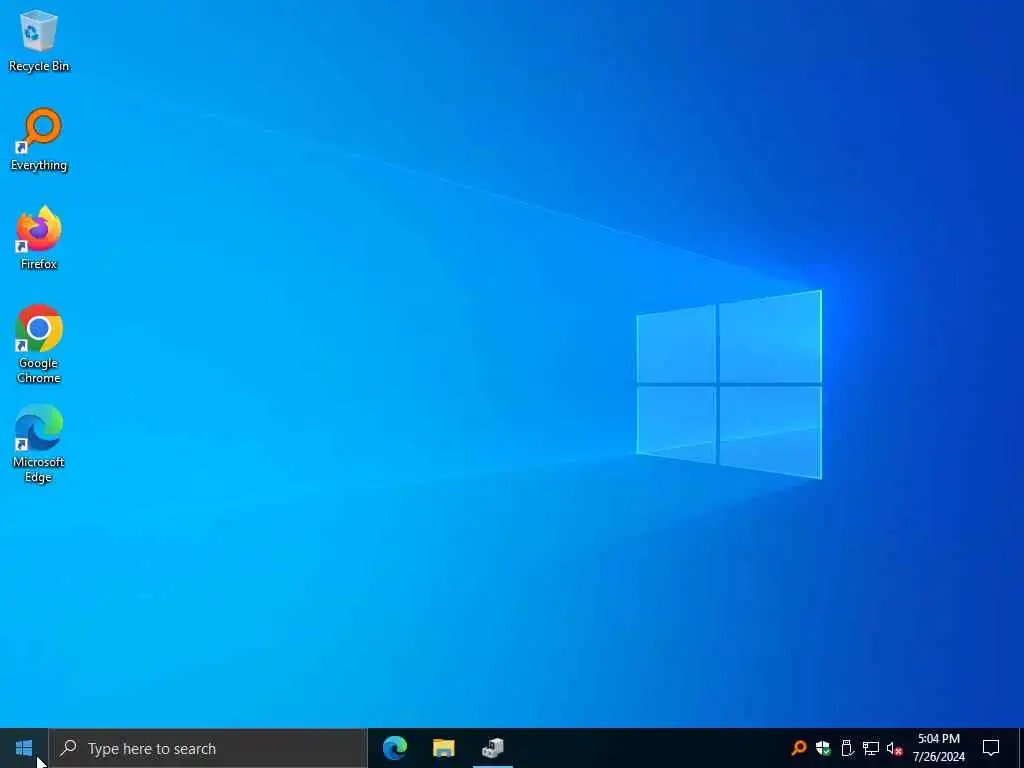
Task: Click the 'Type here to search' box
Action: tap(208, 748)
